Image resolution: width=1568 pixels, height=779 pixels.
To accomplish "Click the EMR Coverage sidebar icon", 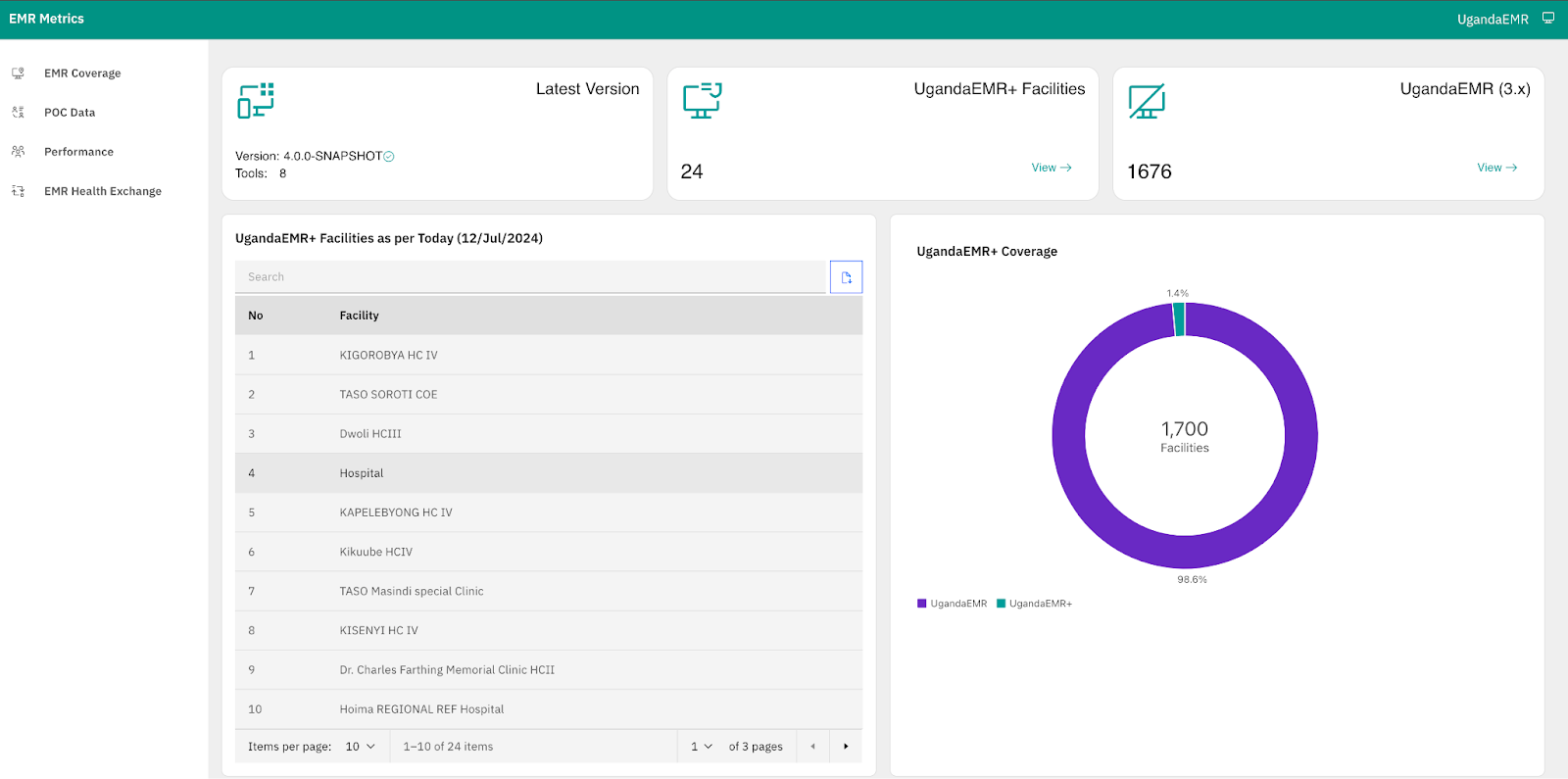I will click(x=18, y=73).
